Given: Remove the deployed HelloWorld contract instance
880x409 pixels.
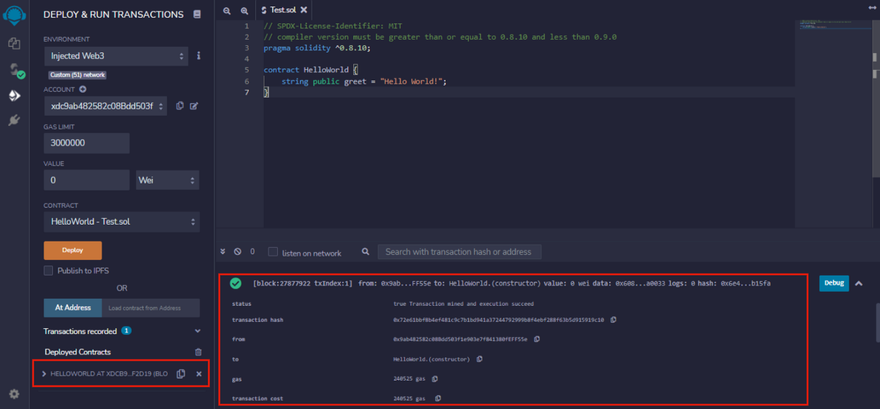Looking at the screenshot, I should coord(198,374).
